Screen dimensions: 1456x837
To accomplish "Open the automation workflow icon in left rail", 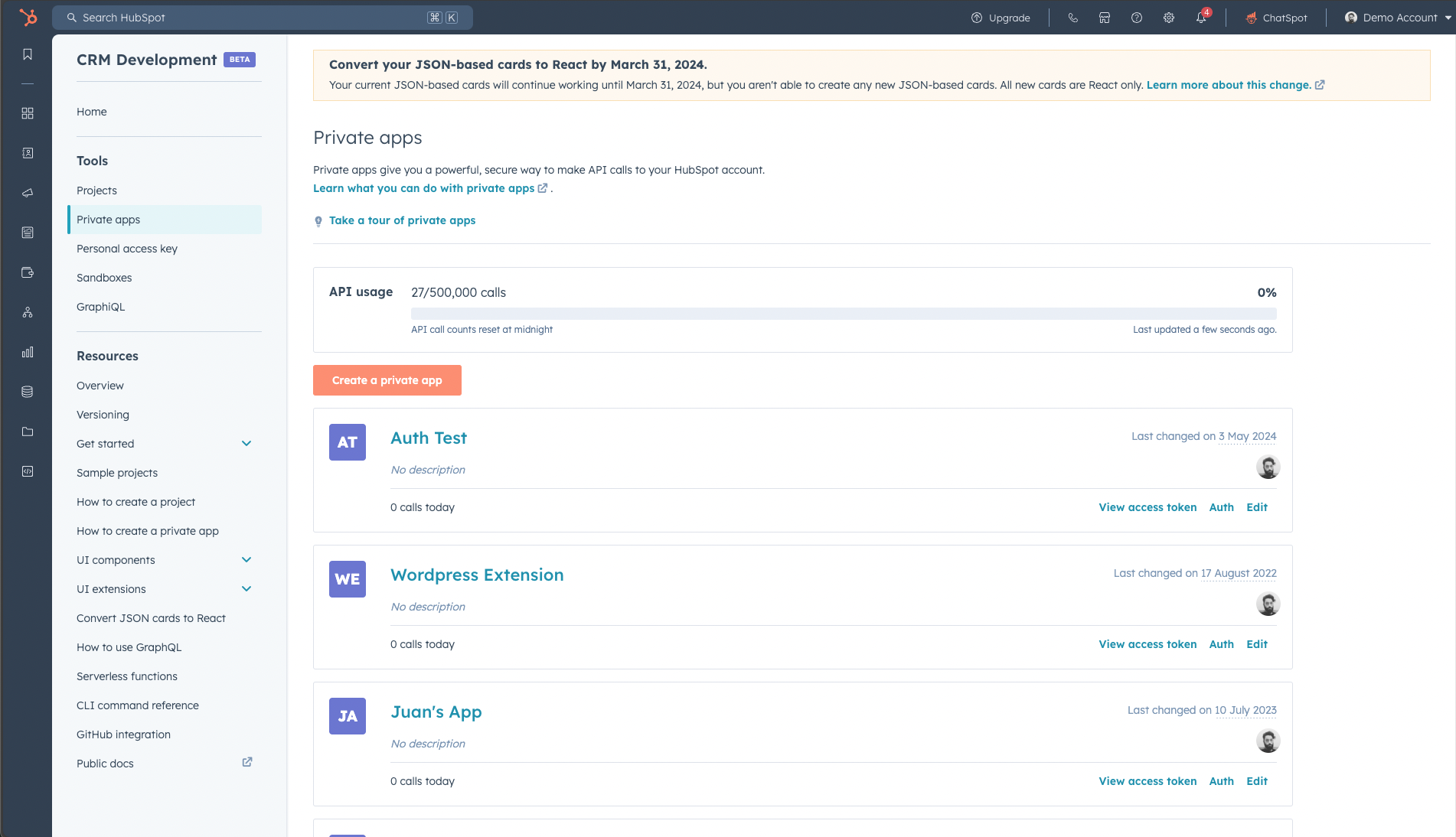I will point(28,312).
